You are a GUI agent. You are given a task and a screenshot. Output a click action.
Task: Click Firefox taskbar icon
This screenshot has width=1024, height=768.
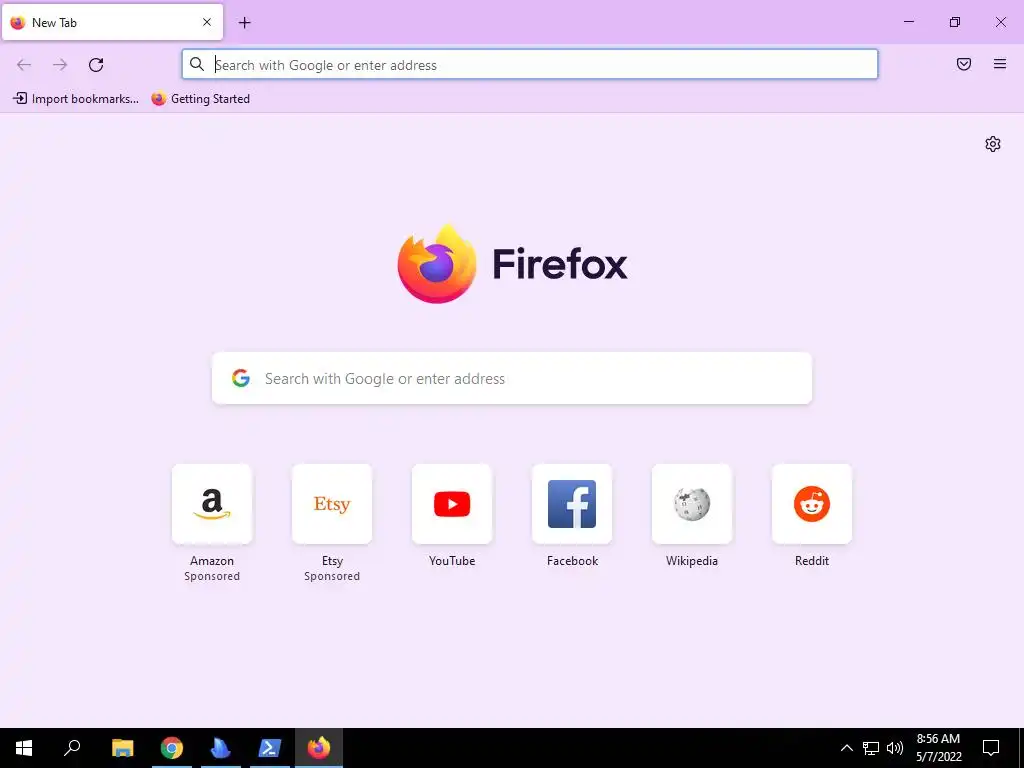319,748
